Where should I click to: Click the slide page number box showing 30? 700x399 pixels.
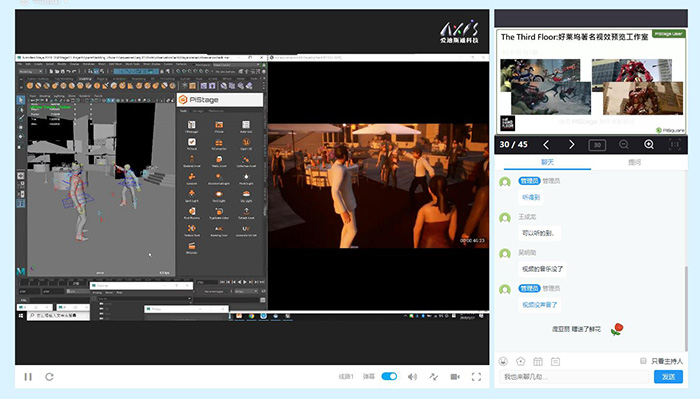click(597, 145)
